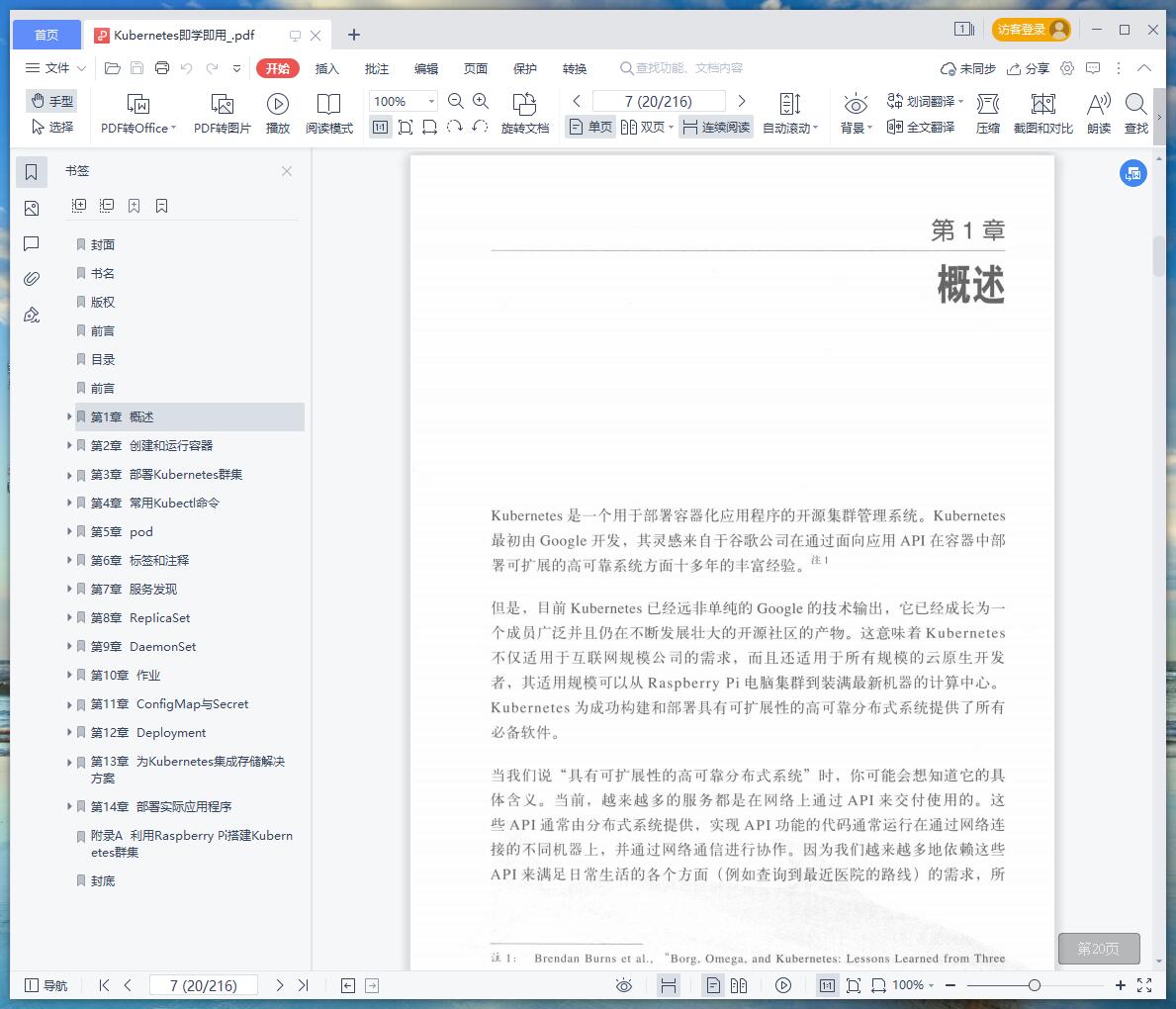
Task: Open the find (查找) tool
Action: click(x=1136, y=114)
